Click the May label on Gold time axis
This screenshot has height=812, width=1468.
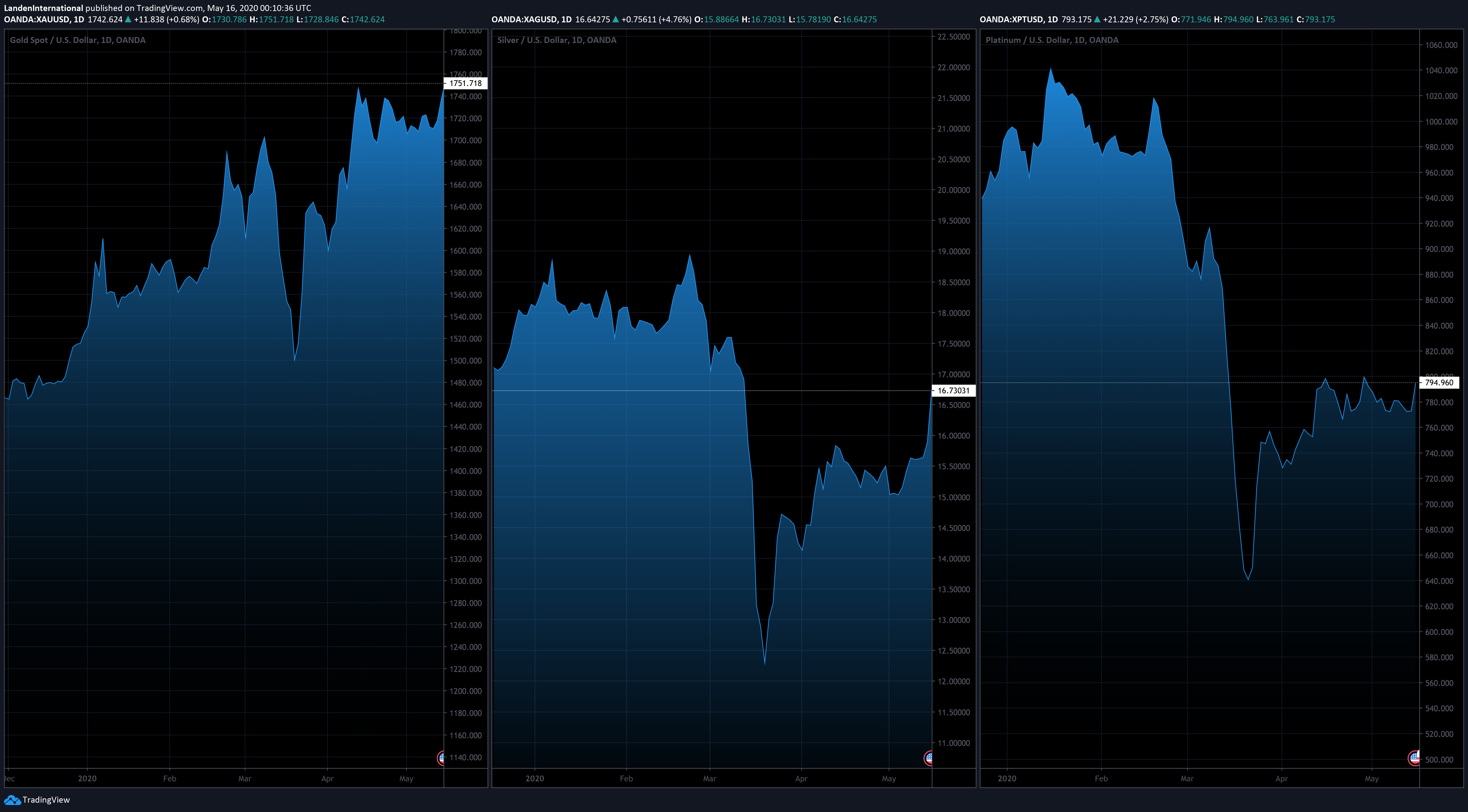coord(406,778)
